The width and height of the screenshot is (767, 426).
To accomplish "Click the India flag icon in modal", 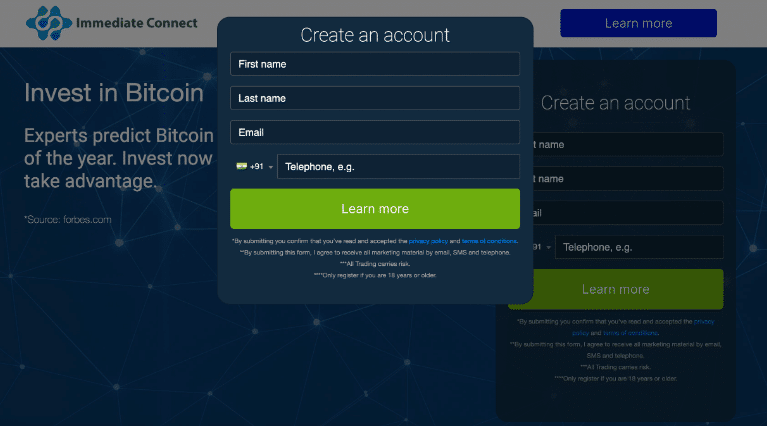I will click(241, 166).
